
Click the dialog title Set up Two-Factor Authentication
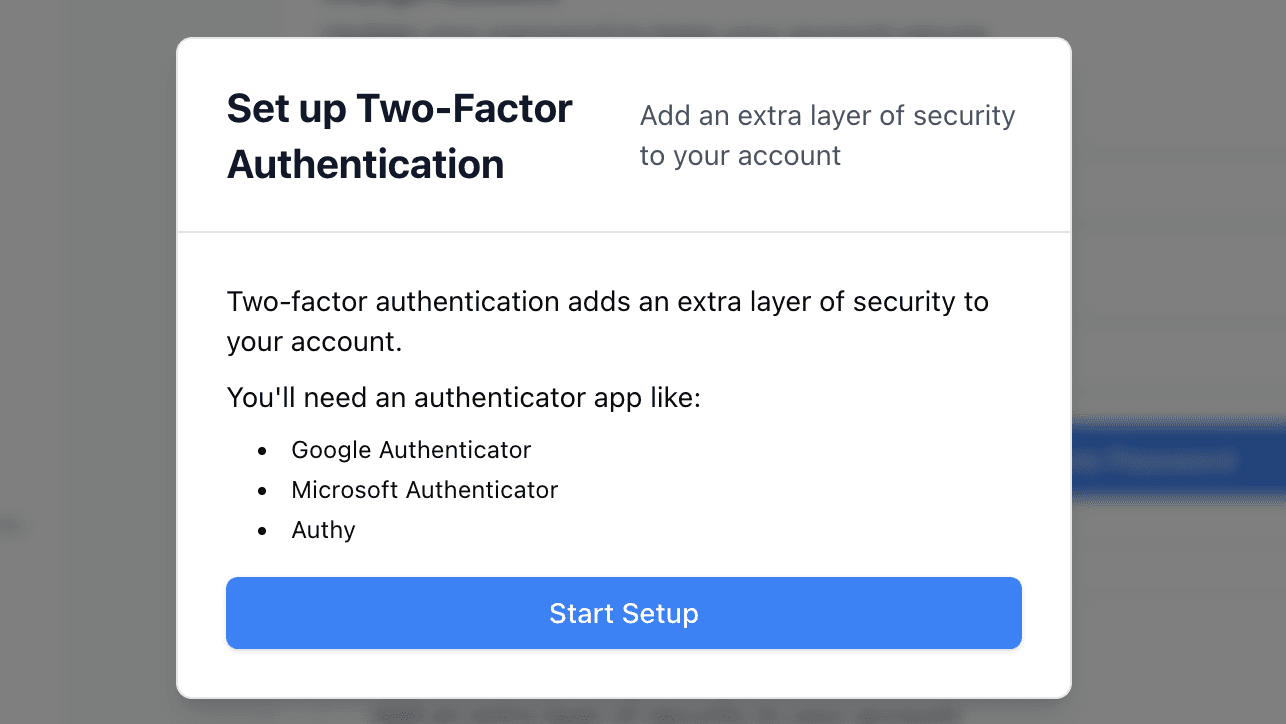point(399,135)
